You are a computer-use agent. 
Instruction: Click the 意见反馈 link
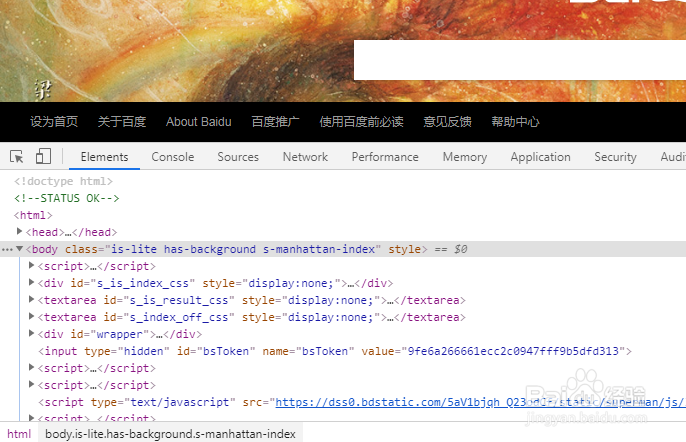coord(447,122)
